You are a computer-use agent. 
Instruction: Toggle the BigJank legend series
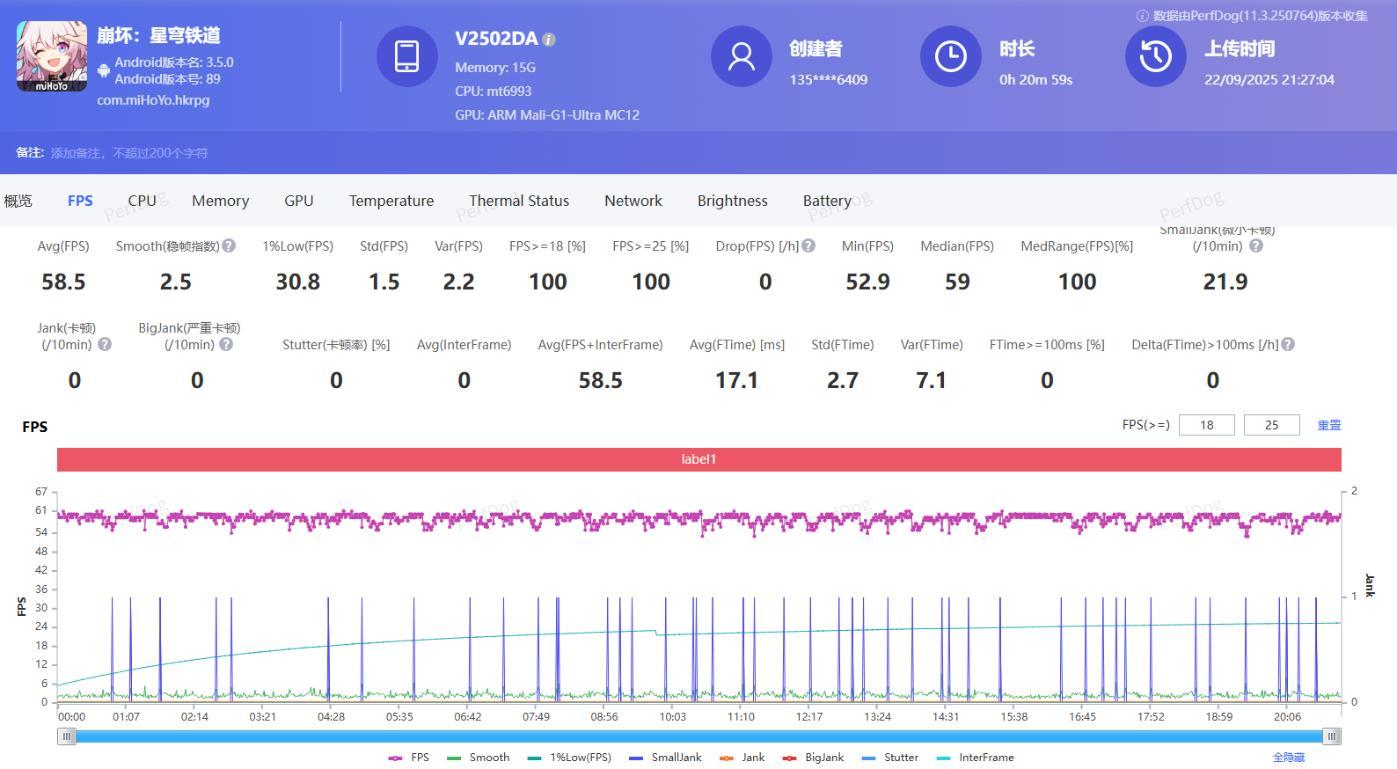pyautogui.click(x=813, y=758)
